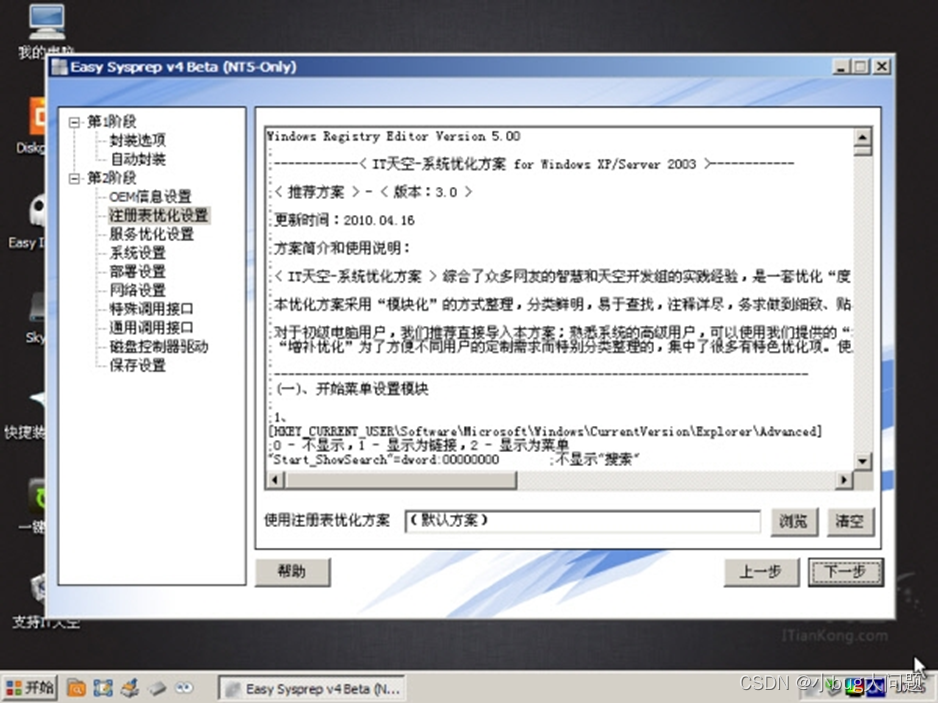This screenshot has width=938, height=703.
Task: Click the registry scheme path field
Action: (x=583, y=521)
